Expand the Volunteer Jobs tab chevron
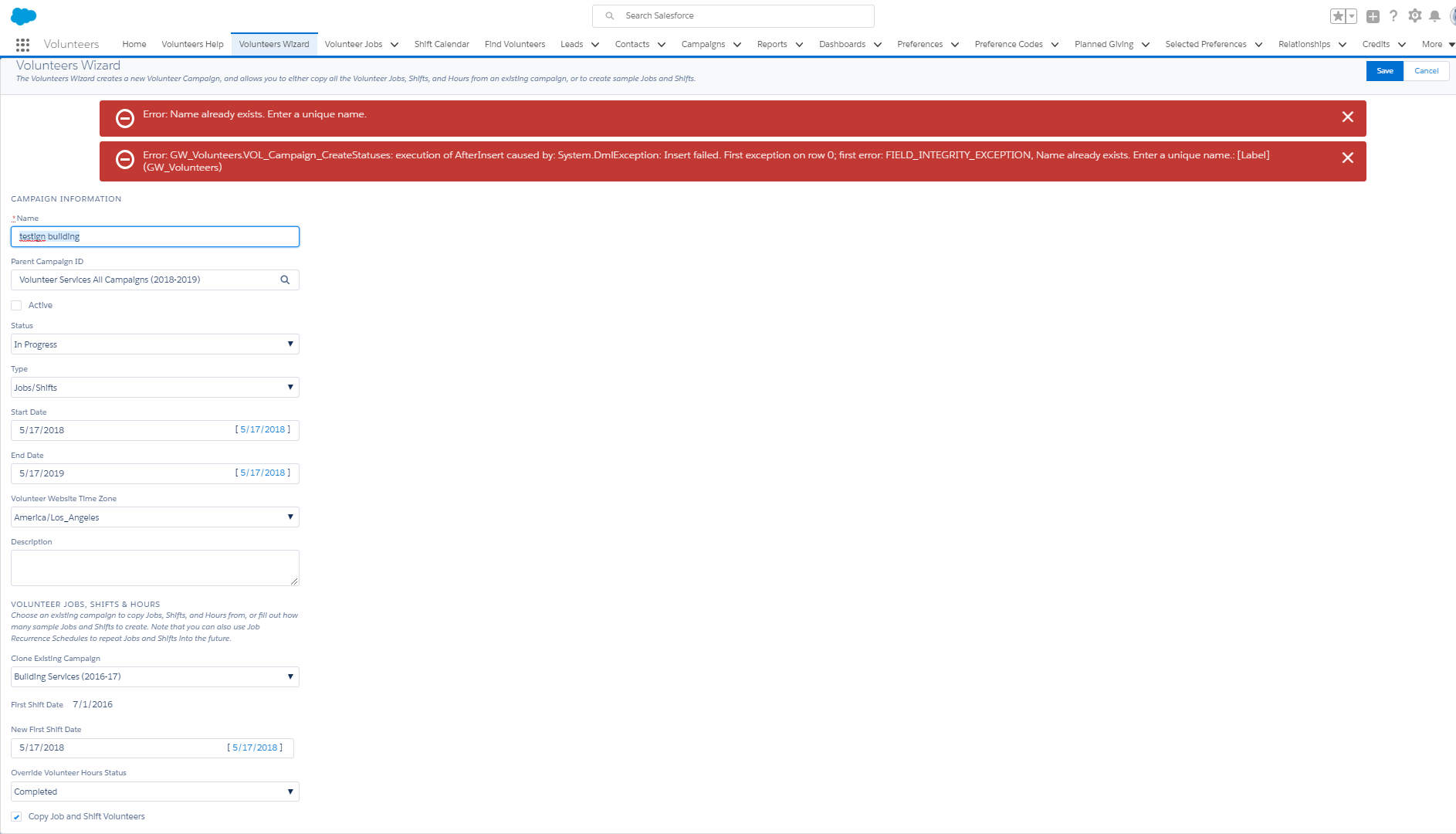Image resolution: width=1456 pixels, height=834 pixels. click(x=394, y=45)
